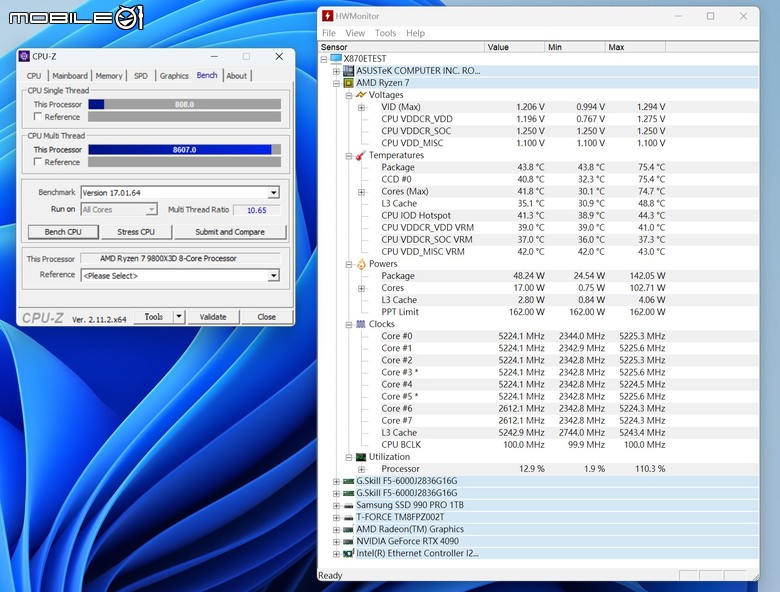Screen dimensions: 780x592
Task: Click the Intel Ethernet Controller icon
Action: (x=348, y=553)
